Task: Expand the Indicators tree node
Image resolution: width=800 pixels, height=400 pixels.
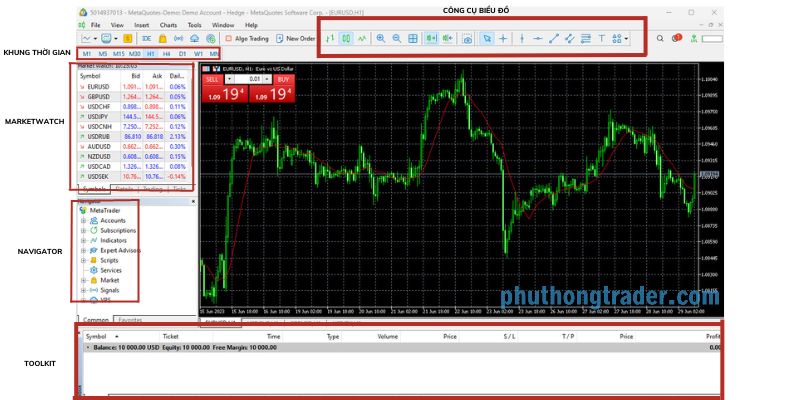Action: click(84, 240)
